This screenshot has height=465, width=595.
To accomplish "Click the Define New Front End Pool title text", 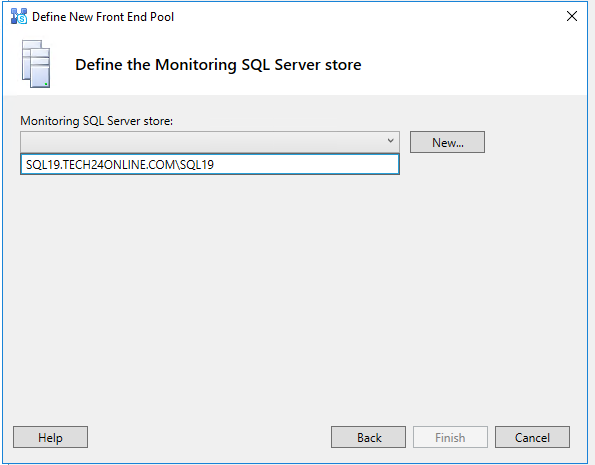I will click(x=103, y=17).
